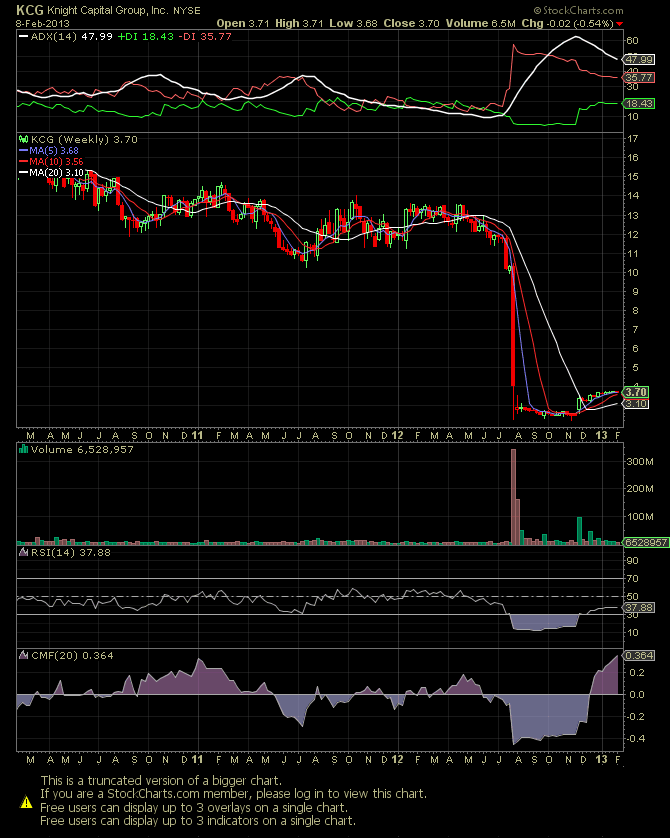Screen dimensions: 670x838
Task: Click the 3.10 MA(20) price tag on axis
Action: click(x=636, y=404)
